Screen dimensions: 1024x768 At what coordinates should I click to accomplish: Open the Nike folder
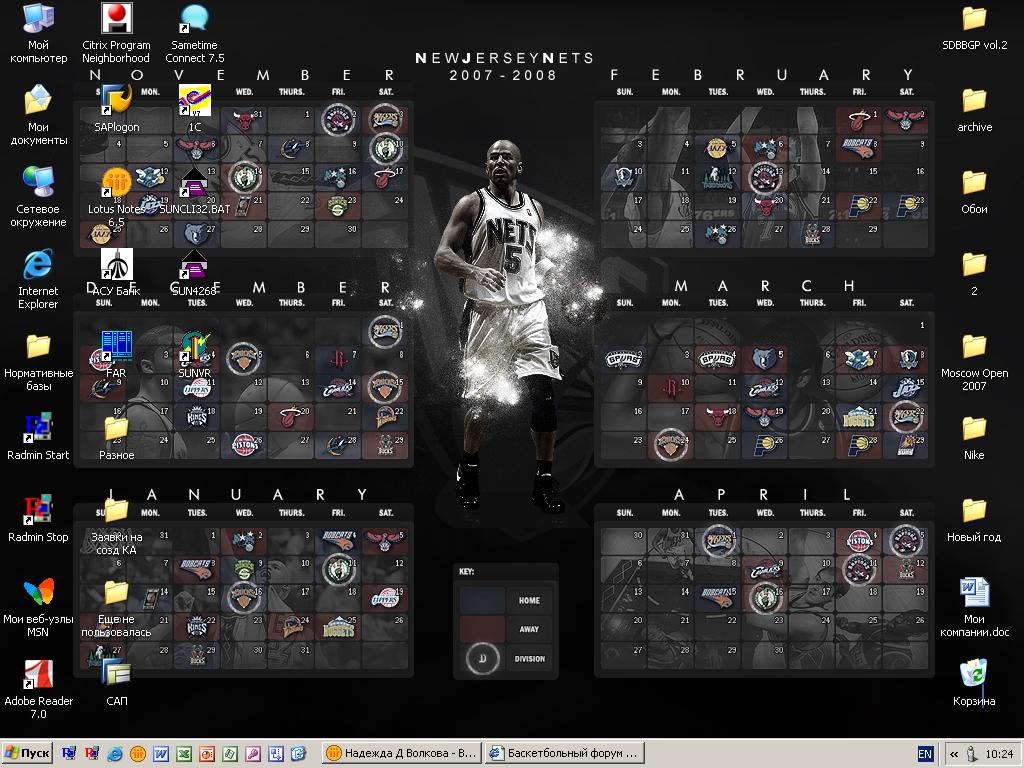pyautogui.click(x=974, y=437)
